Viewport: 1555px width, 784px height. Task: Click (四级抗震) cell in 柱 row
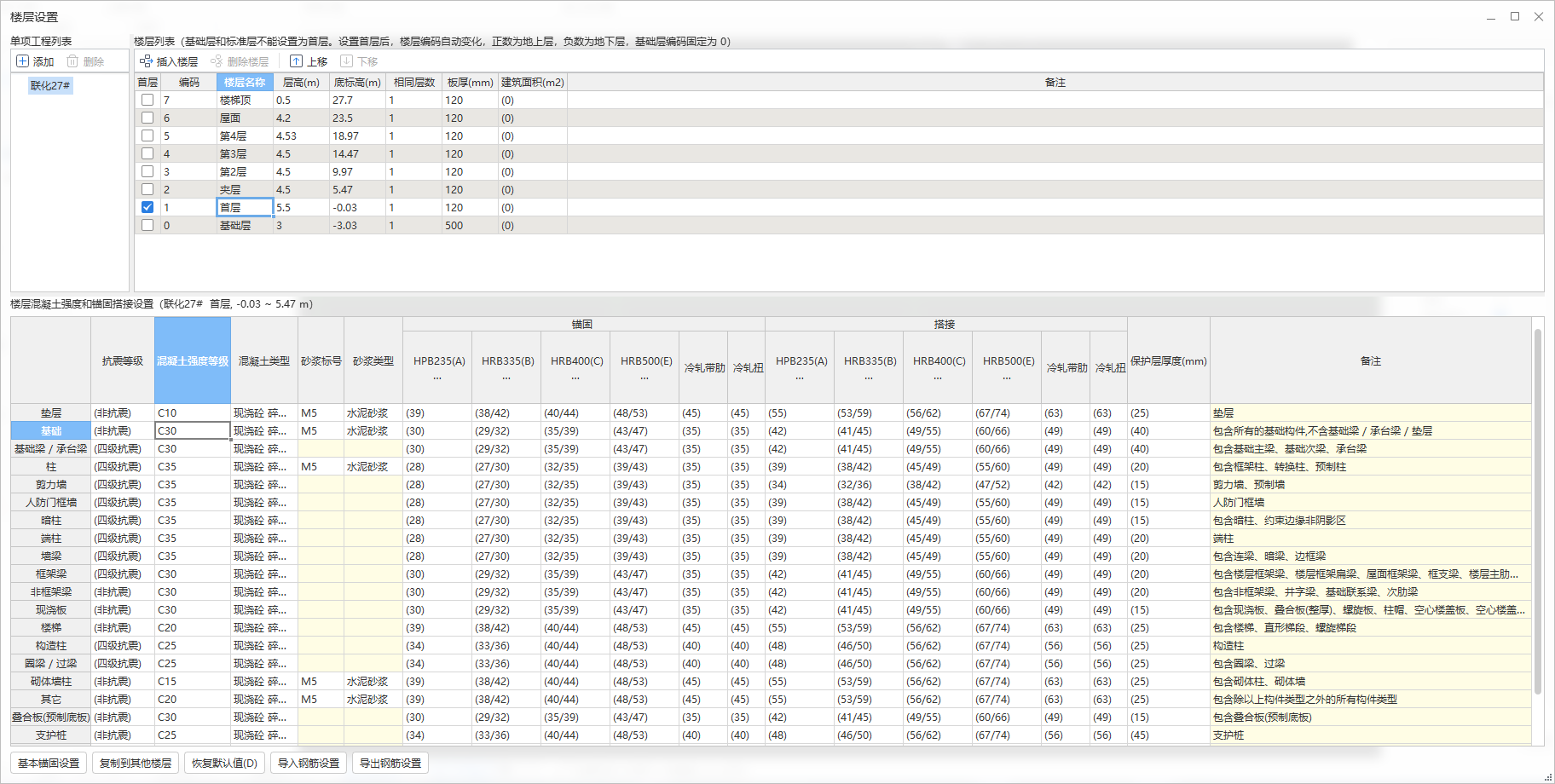pyautogui.click(x=123, y=466)
